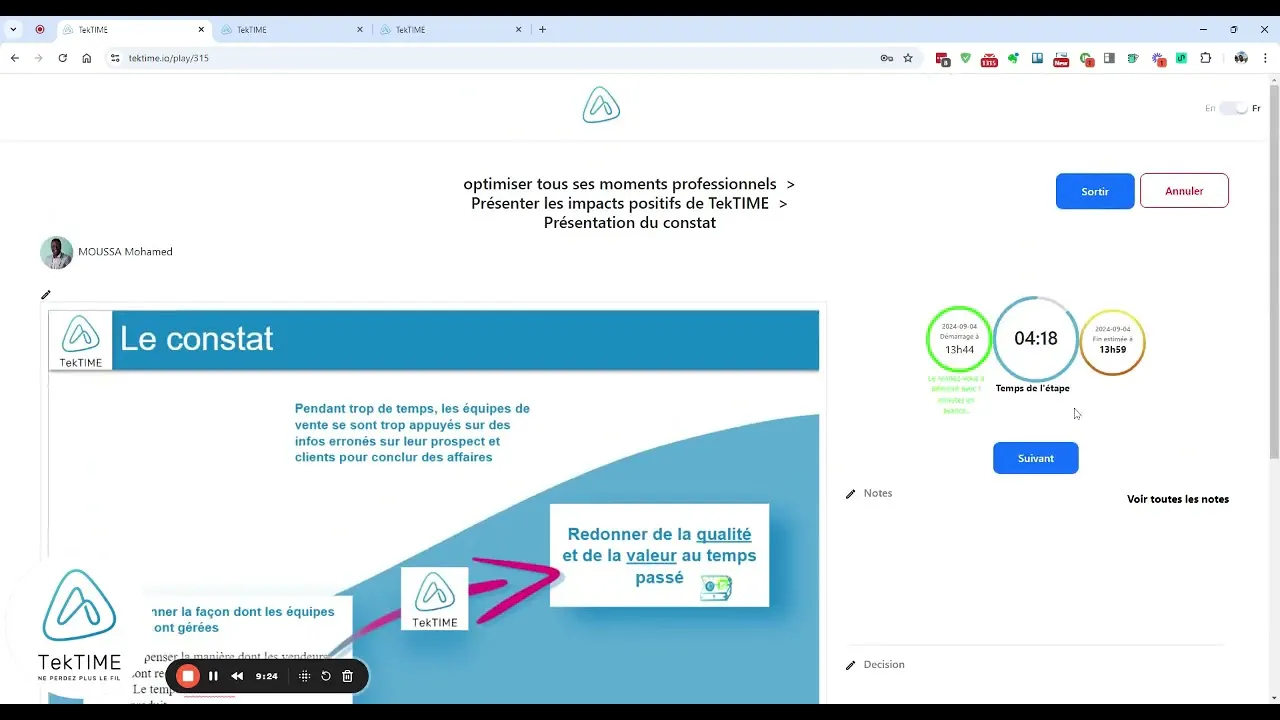Open the saved passwords key icon
Image resolution: width=1280 pixels, height=720 pixels.
(887, 58)
